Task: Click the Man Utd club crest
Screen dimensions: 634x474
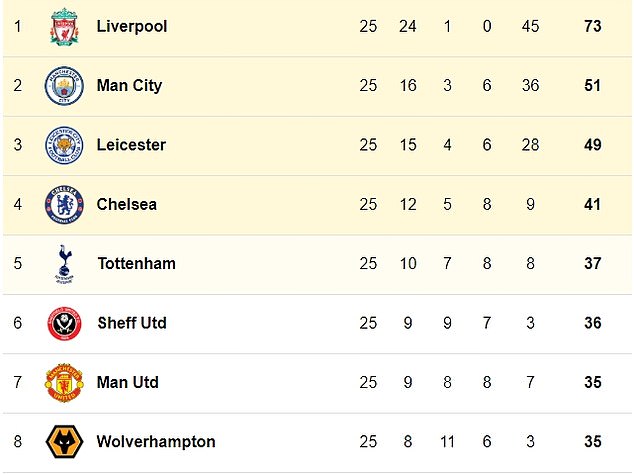Action: pos(64,382)
